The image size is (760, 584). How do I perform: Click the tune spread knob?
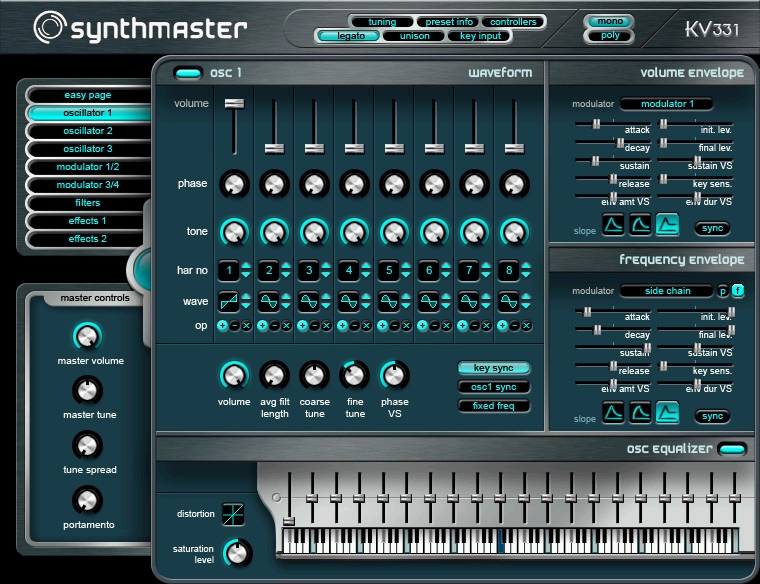click(x=87, y=445)
